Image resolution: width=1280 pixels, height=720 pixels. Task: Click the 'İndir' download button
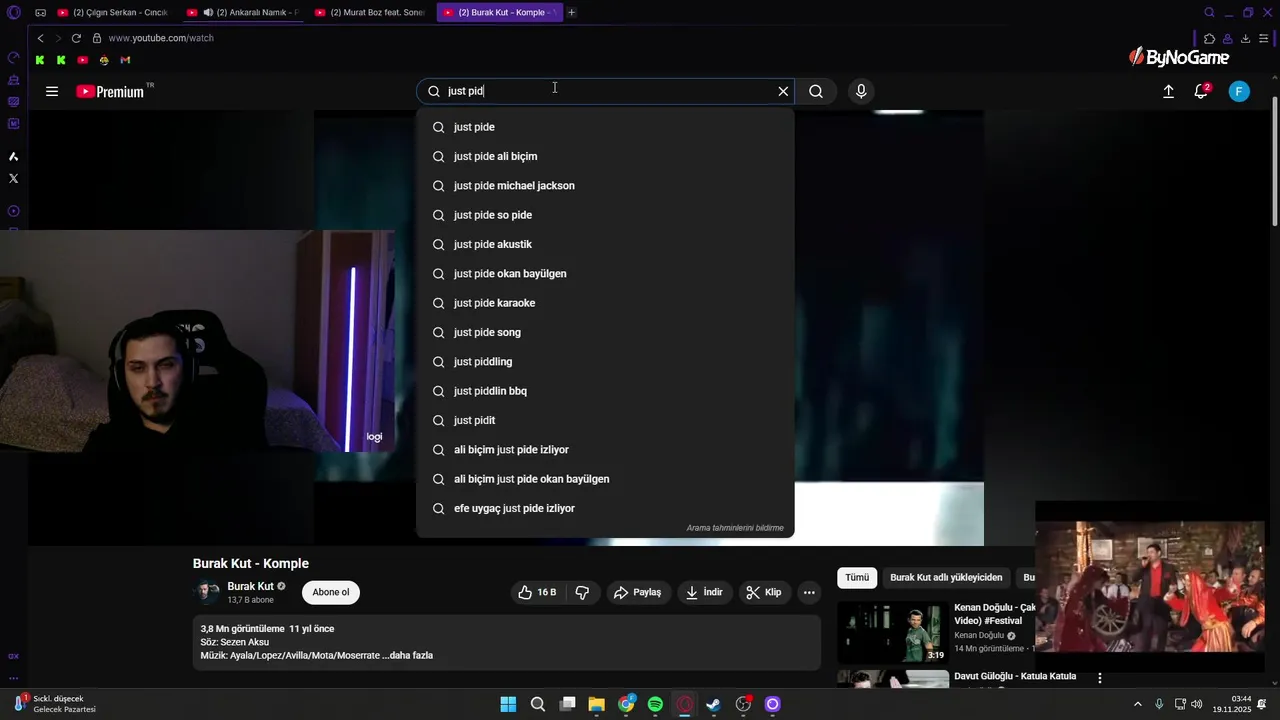704,592
